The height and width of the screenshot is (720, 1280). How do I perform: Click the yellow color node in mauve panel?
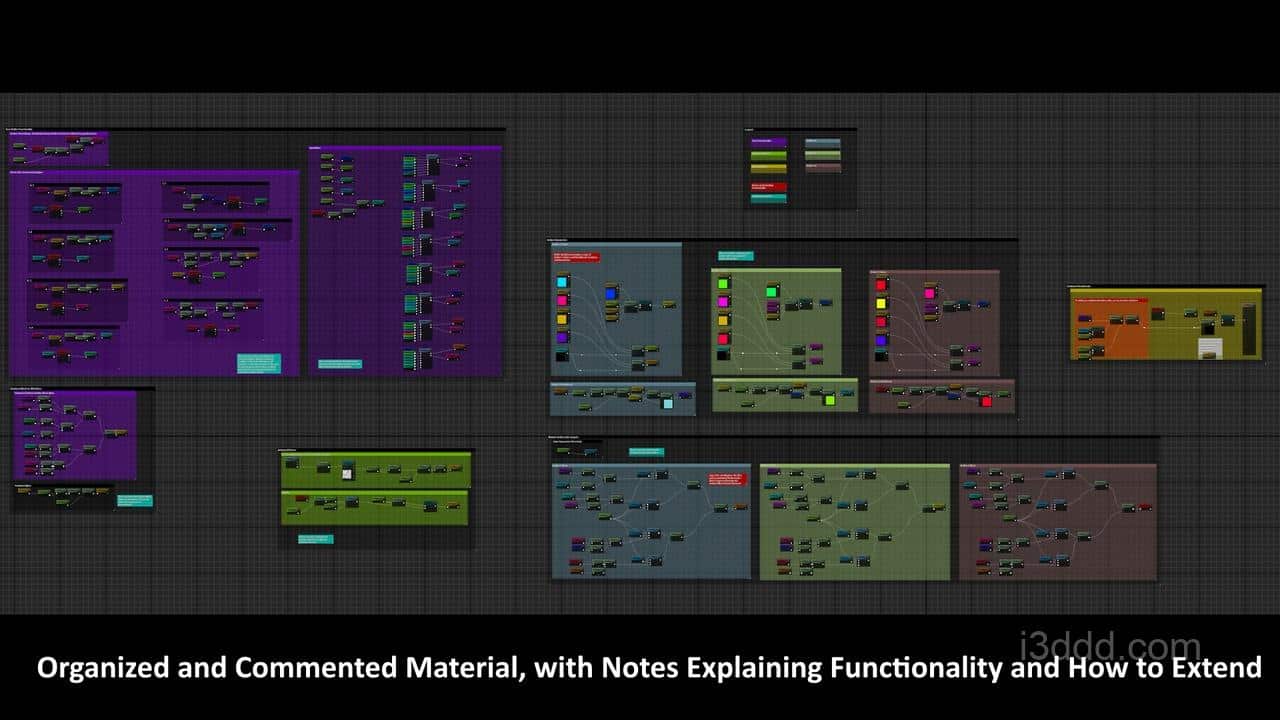click(x=881, y=303)
